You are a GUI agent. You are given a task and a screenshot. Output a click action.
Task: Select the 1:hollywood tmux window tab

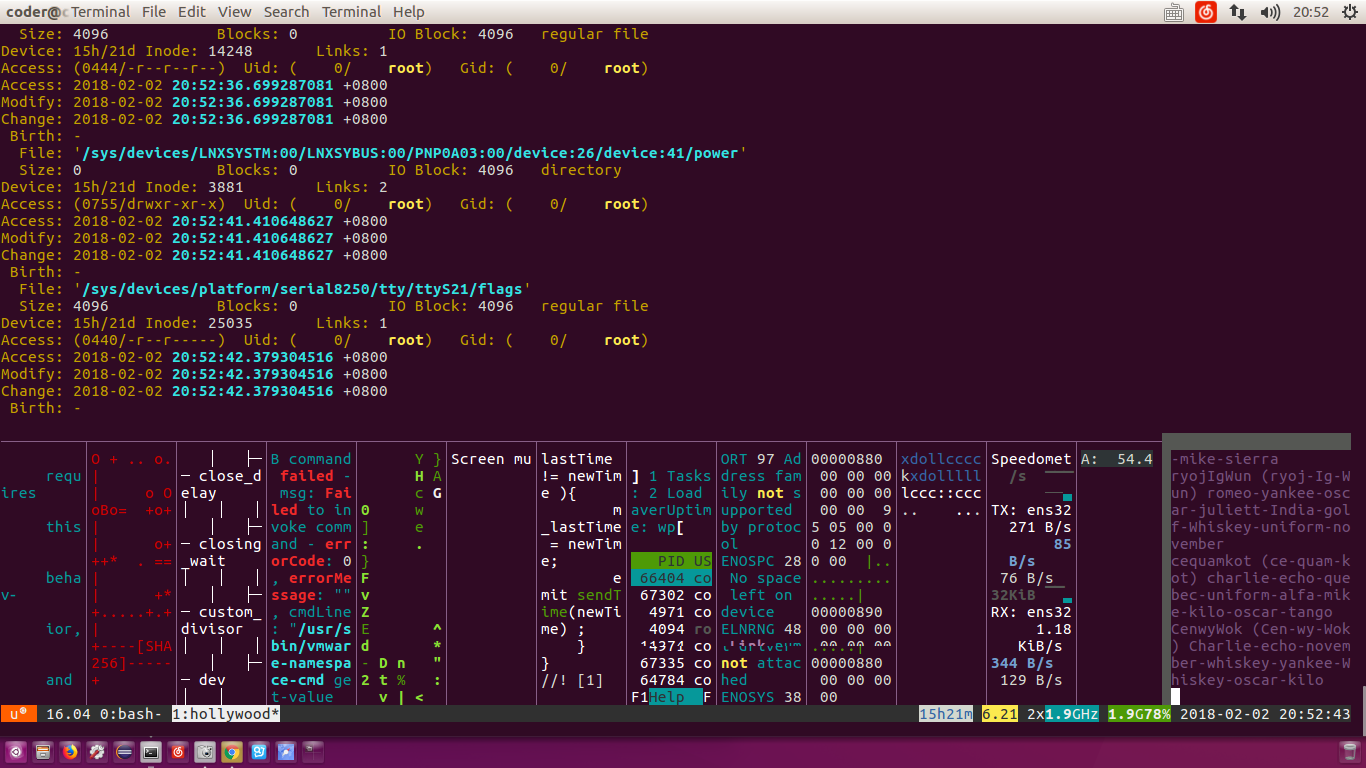[x=226, y=714]
